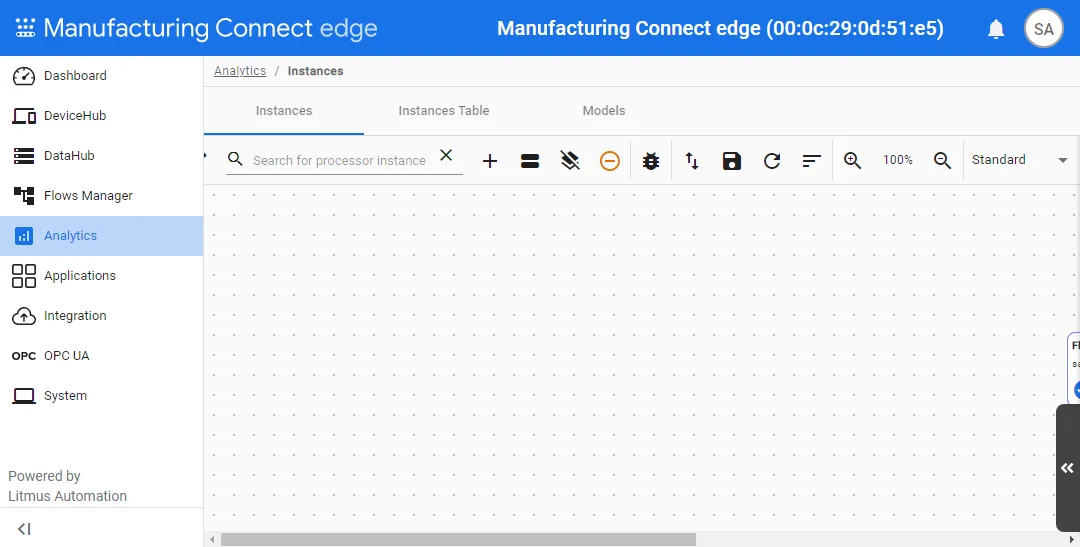Open notifications bell

click(996, 29)
